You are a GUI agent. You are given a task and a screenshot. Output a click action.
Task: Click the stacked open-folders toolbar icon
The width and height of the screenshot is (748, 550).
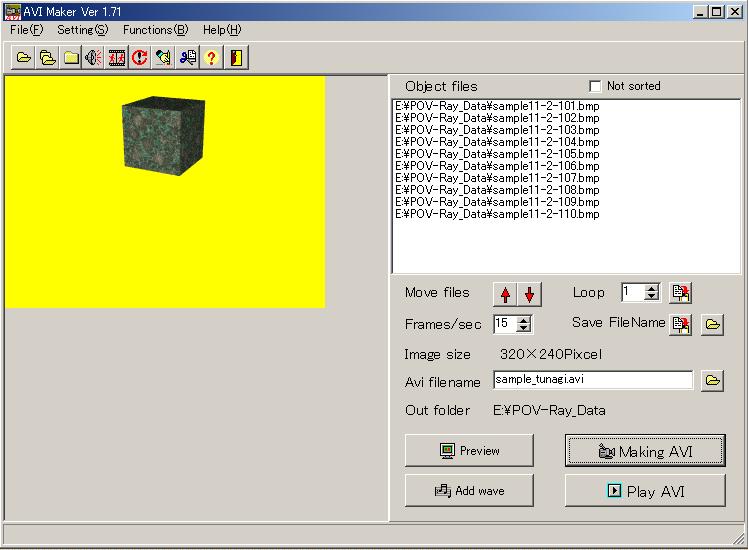click(47, 58)
